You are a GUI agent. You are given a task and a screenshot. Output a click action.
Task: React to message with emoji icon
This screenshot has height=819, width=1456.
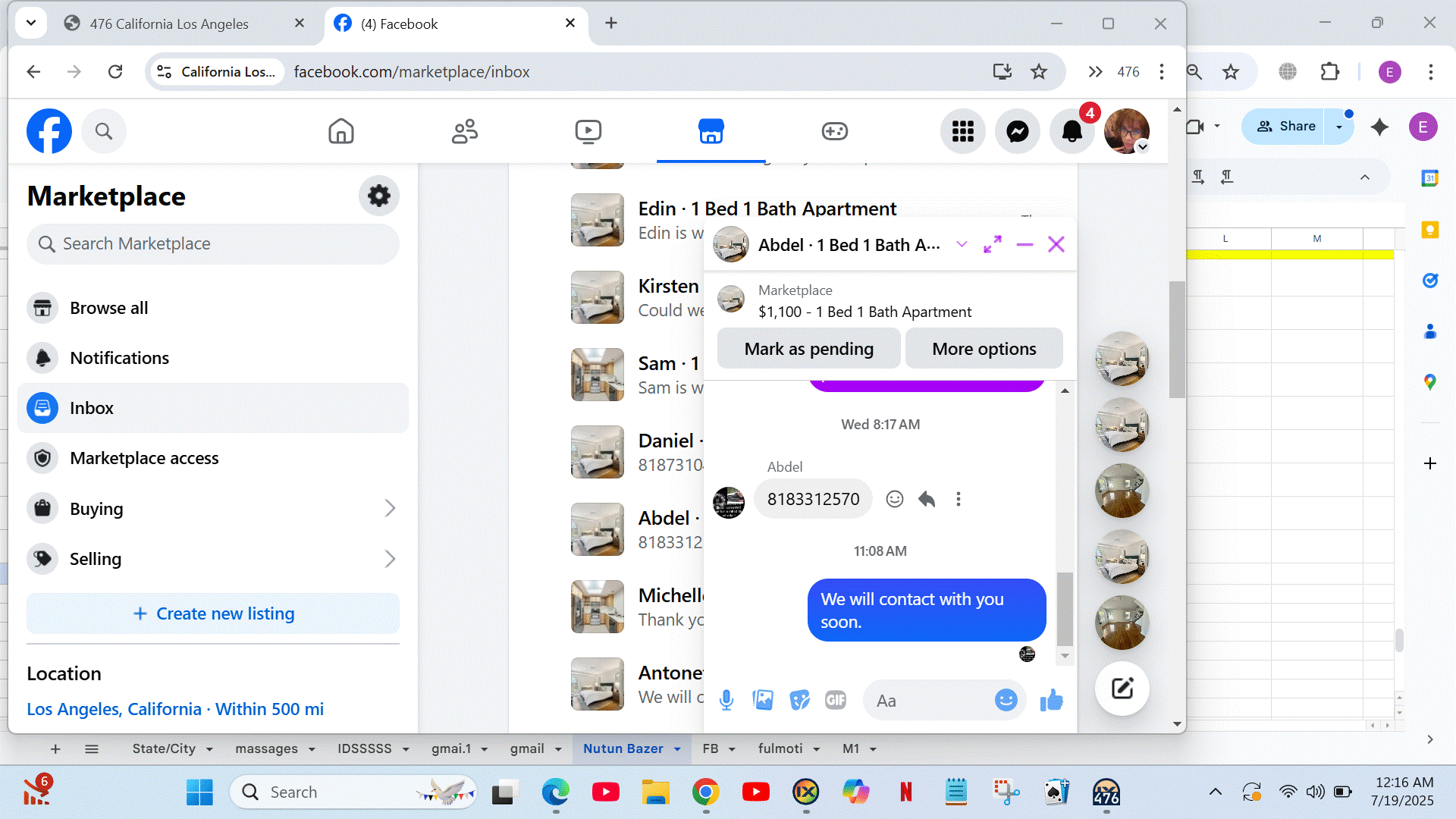click(895, 499)
